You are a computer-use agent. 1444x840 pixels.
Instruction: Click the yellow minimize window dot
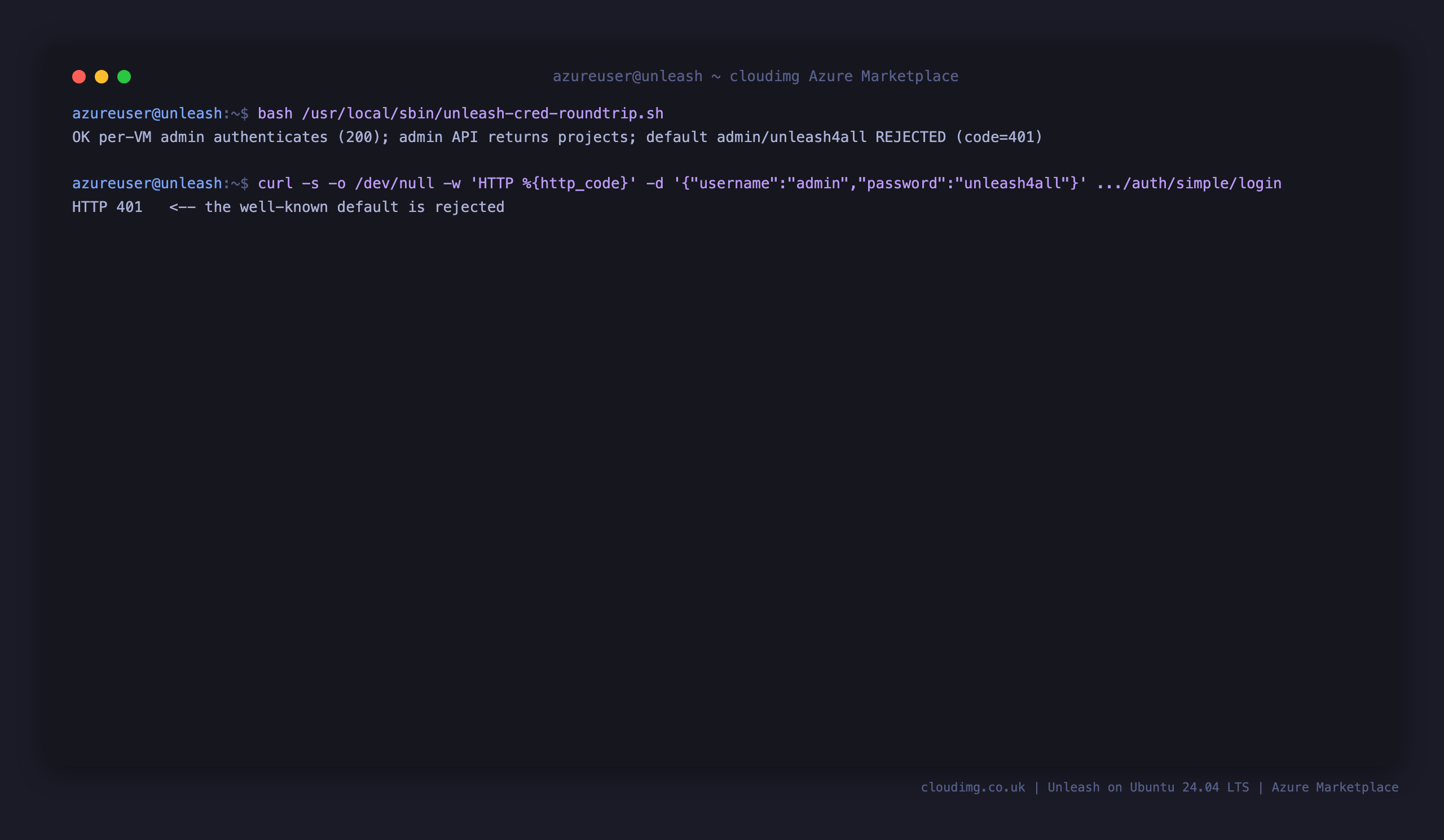pyautogui.click(x=102, y=77)
